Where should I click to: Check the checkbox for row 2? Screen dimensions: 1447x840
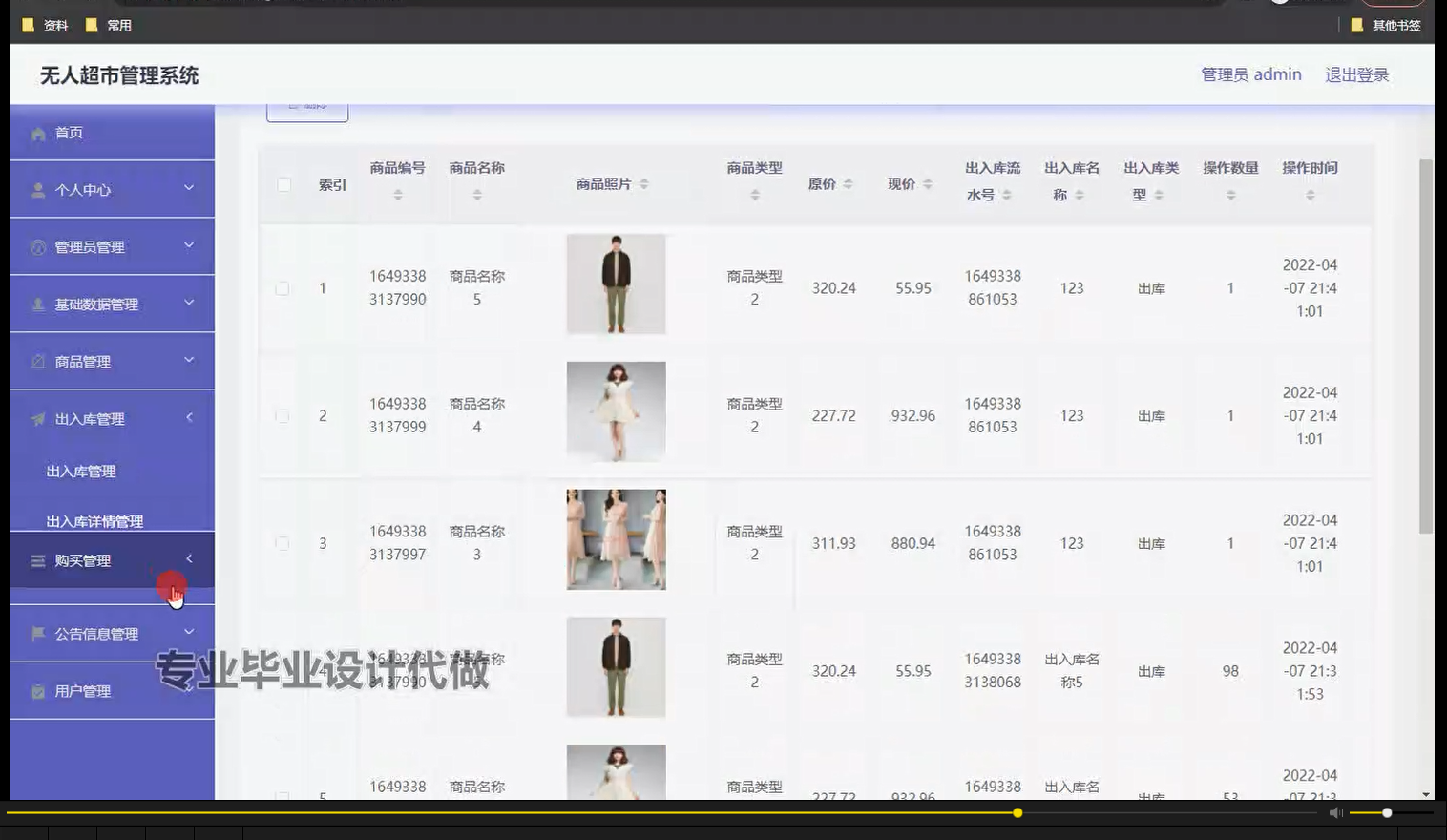click(x=283, y=416)
